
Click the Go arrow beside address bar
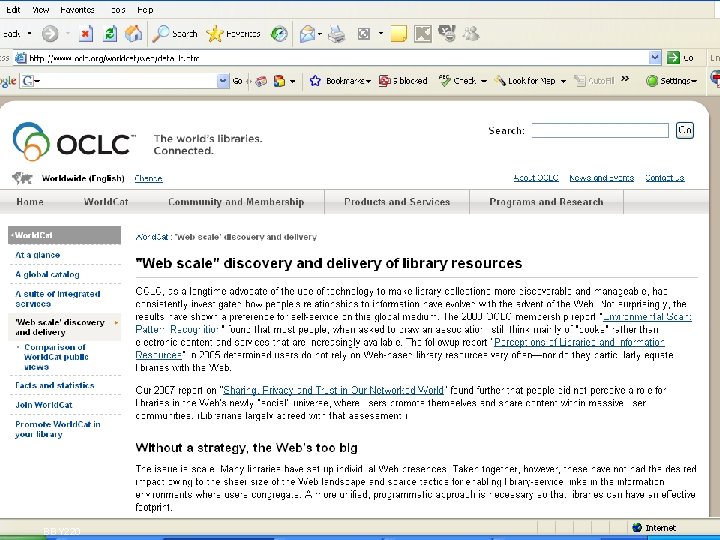673,57
